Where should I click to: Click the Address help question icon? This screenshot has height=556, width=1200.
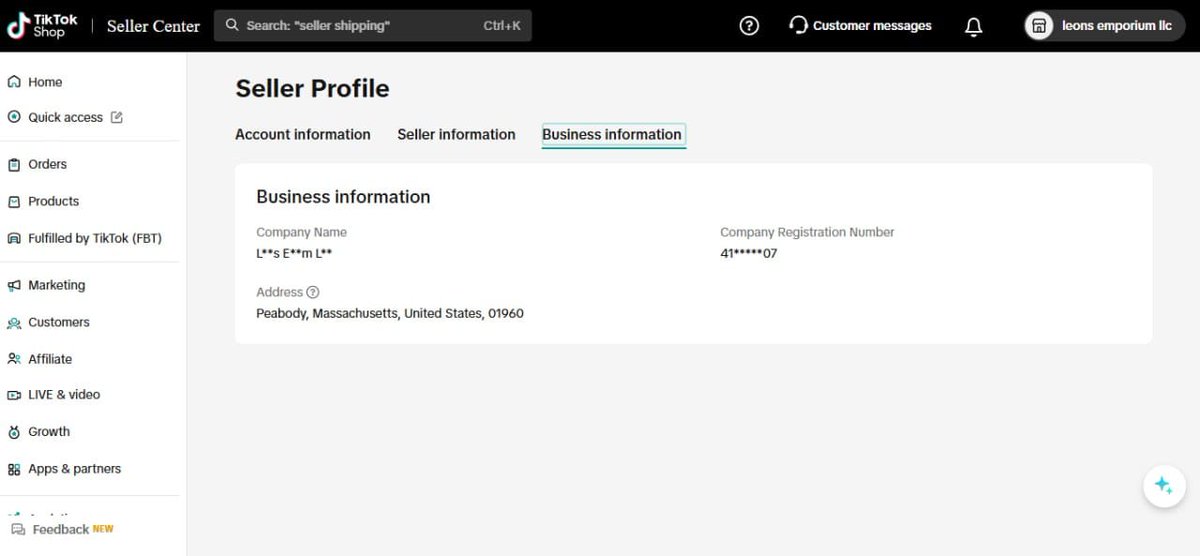click(x=312, y=292)
